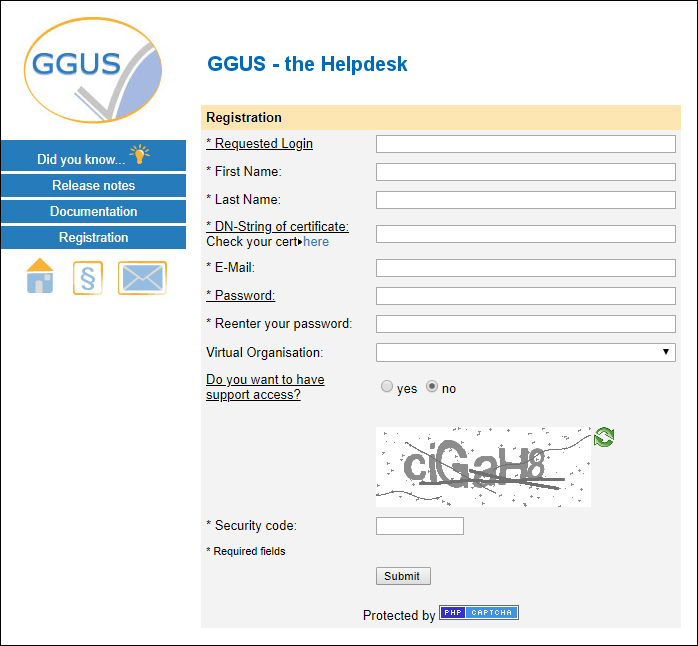Focus the E-Mail input field
Image resolution: width=698 pixels, height=646 pixels.
[x=526, y=268]
